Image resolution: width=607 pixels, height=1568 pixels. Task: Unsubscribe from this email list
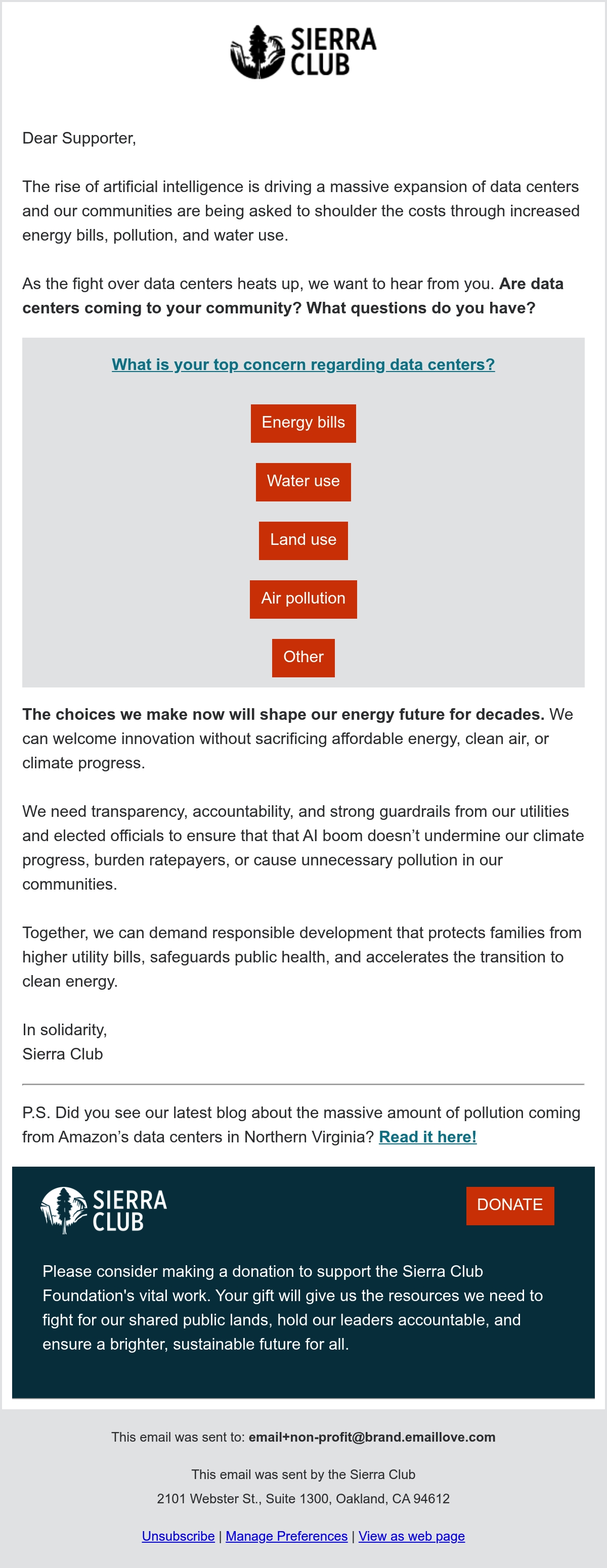click(x=179, y=1536)
